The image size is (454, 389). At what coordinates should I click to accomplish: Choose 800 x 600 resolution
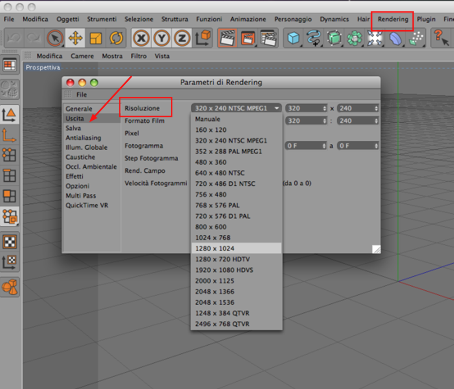pos(236,227)
